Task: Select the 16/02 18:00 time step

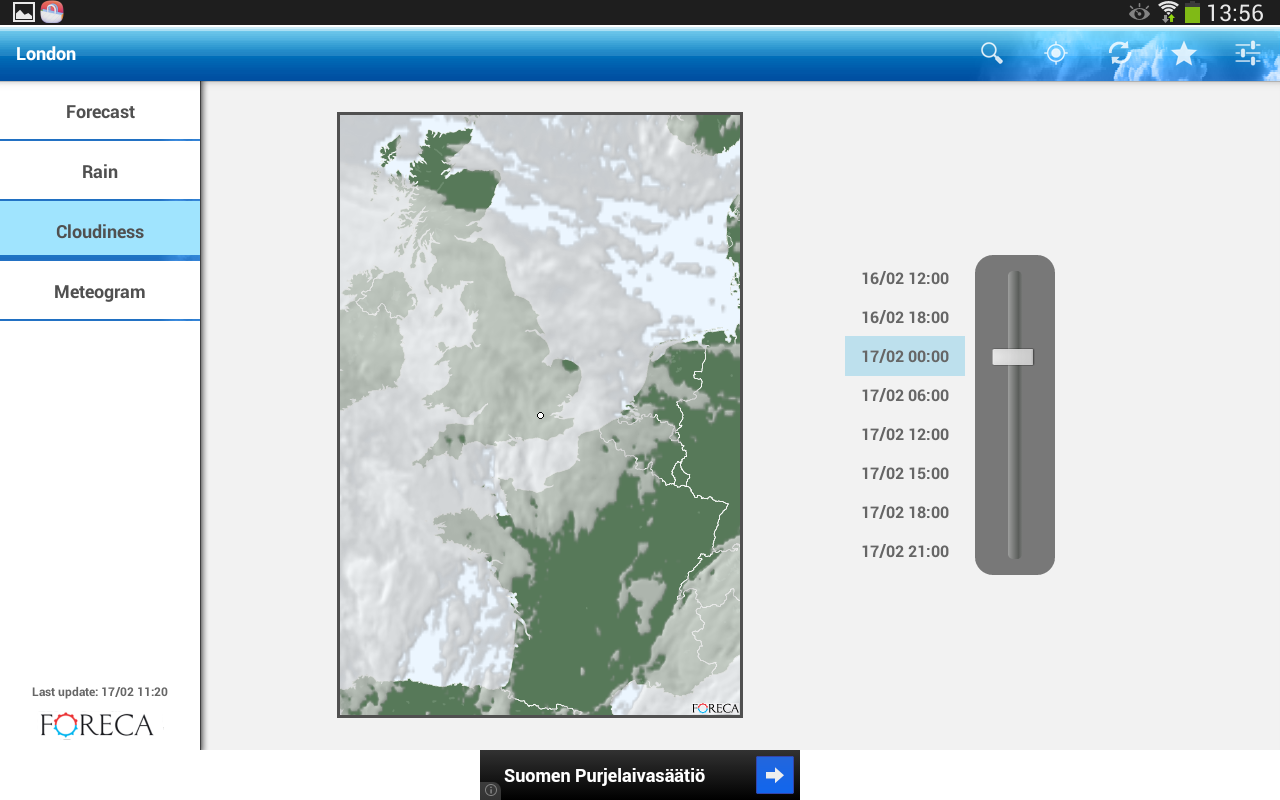Action: coord(905,317)
